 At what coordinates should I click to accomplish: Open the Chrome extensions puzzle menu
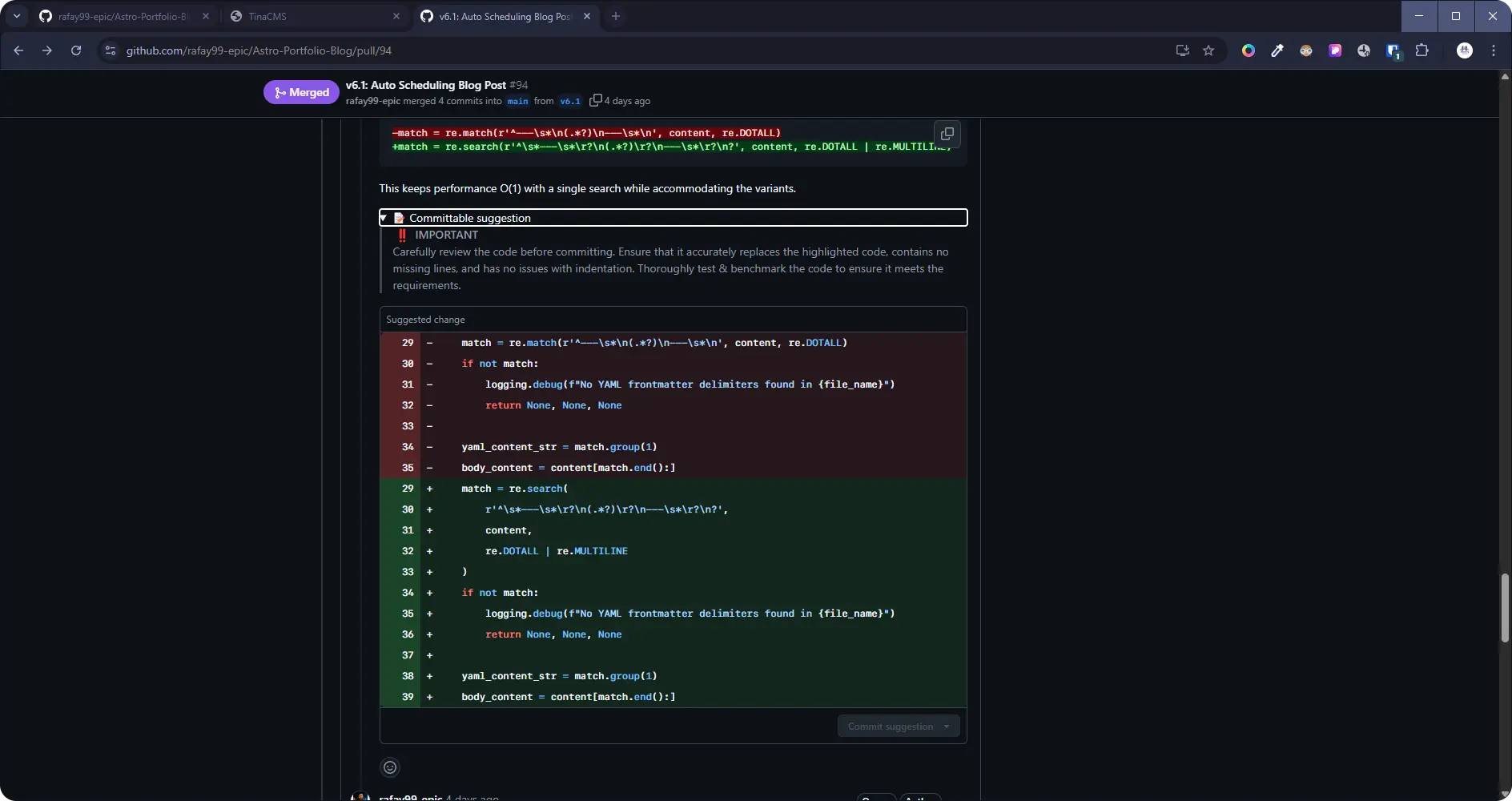(1422, 50)
